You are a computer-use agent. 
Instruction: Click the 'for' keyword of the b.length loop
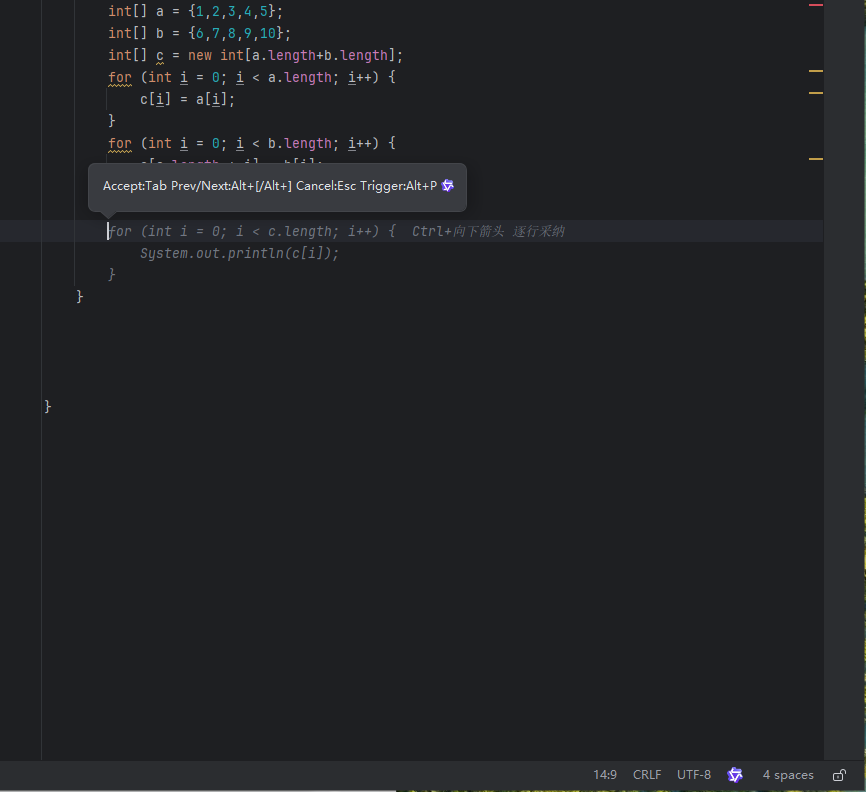(x=120, y=144)
